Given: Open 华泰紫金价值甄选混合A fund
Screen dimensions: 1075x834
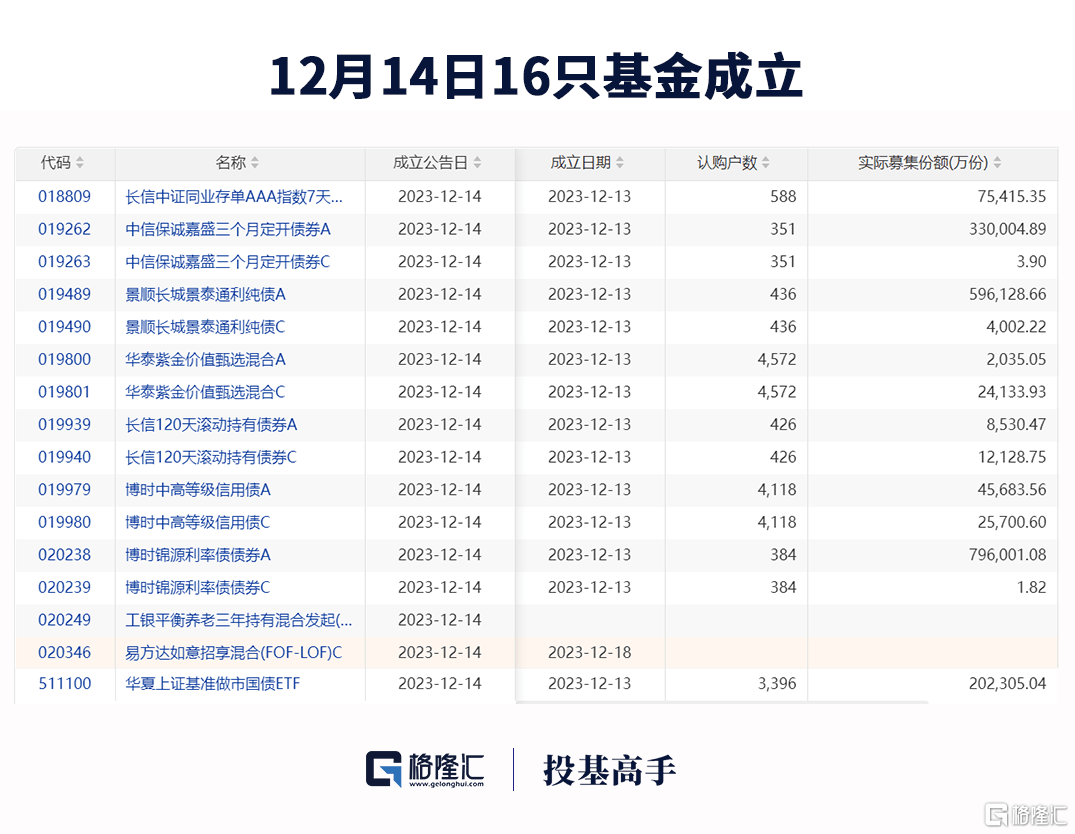Looking at the screenshot, I should 205,359.
